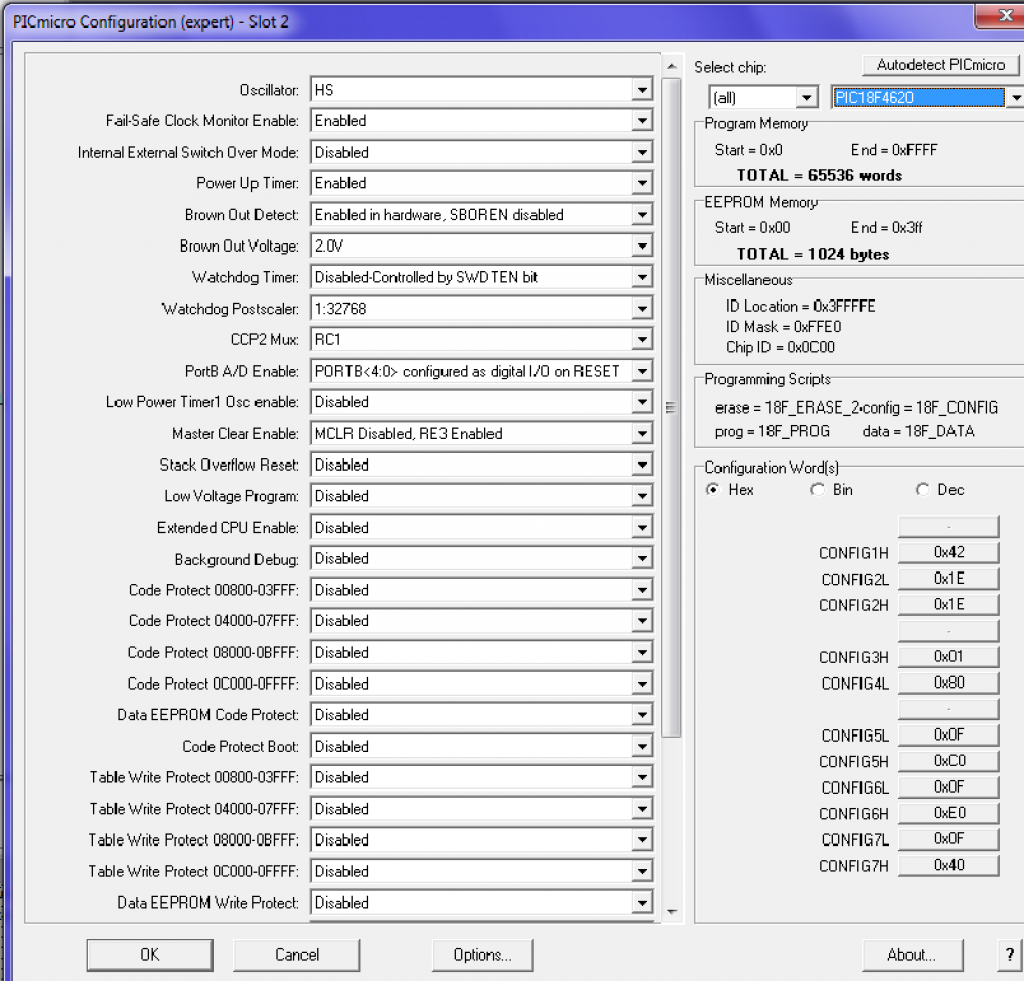Click the question mark help button

(x=1010, y=954)
